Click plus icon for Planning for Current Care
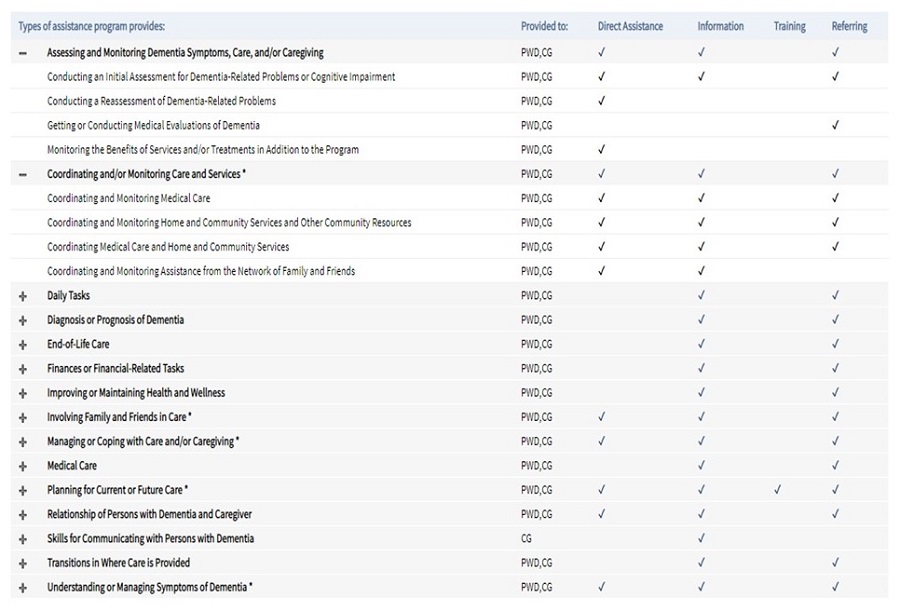 click(x=22, y=490)
